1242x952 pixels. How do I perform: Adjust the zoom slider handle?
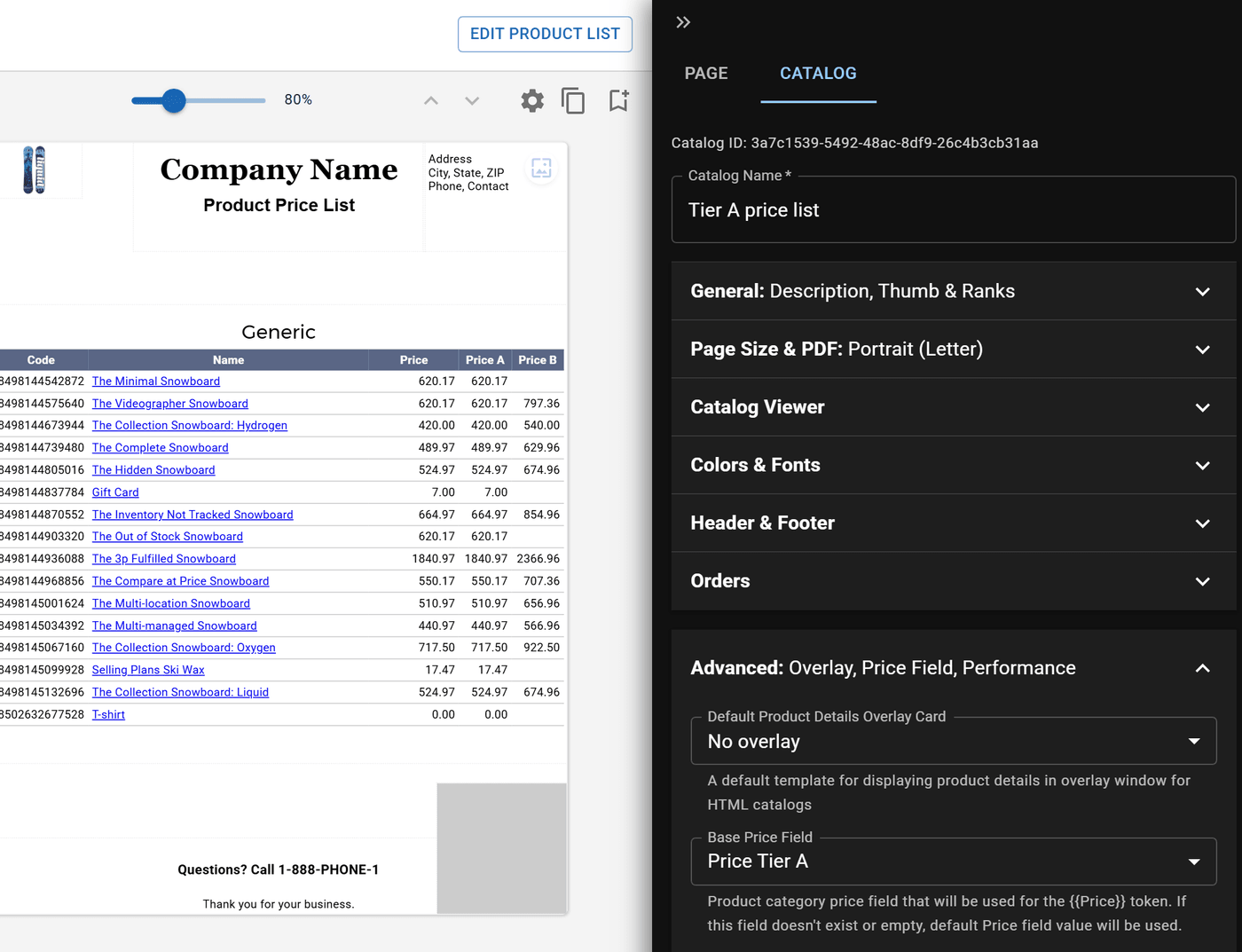click(x=174, y=100)
